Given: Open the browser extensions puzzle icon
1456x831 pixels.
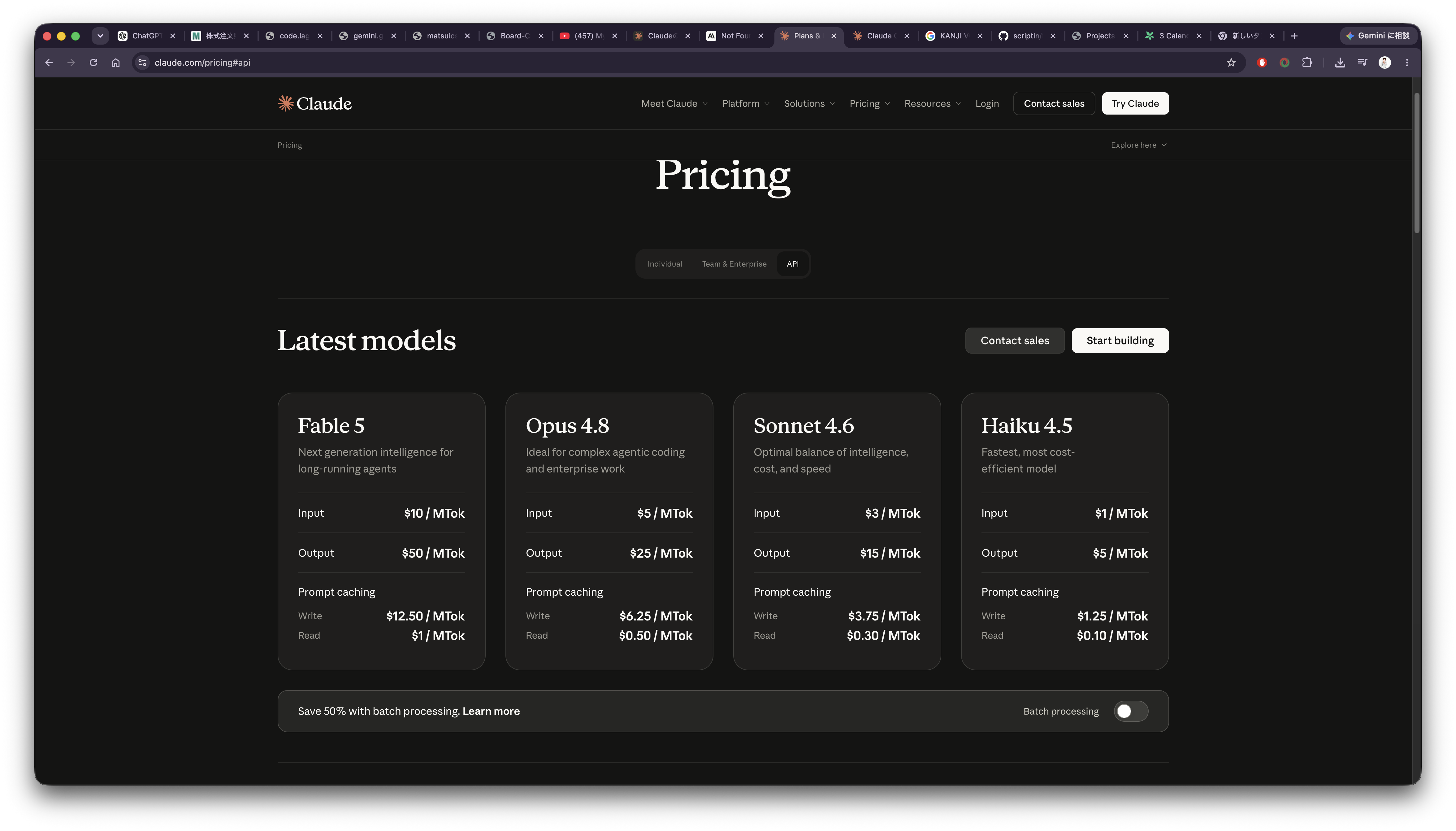Looking at the screenshot, I should [1307, 63].
